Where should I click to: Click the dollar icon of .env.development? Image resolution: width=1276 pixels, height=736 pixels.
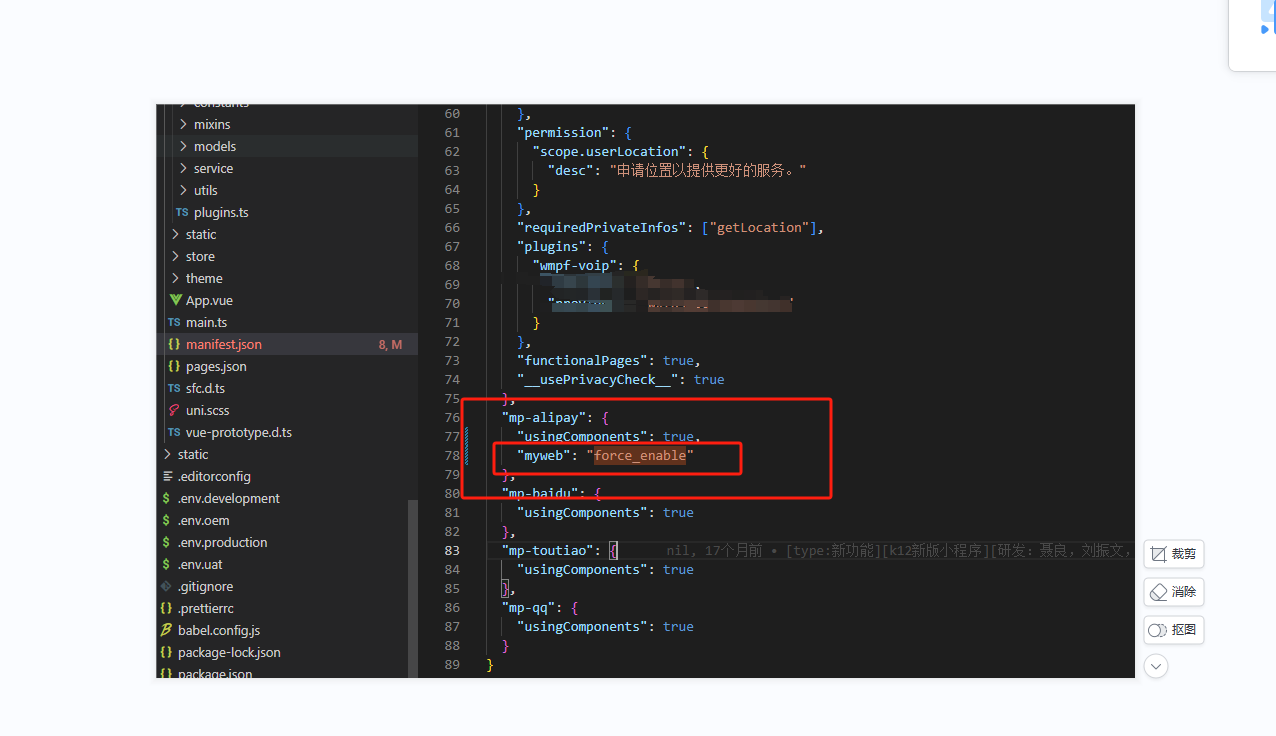167,498
